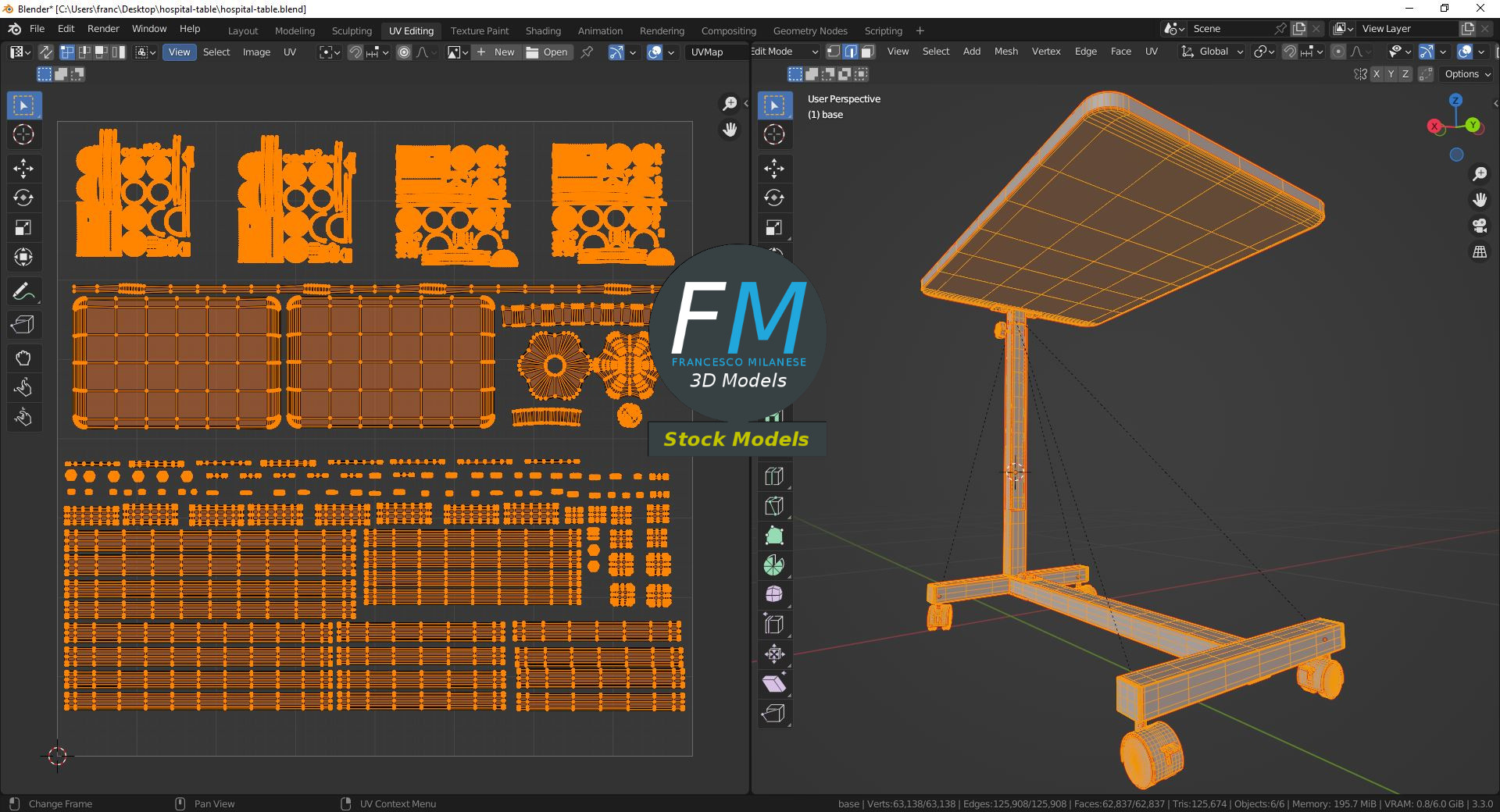
Task: Select the Spin tool
Action: point(774,565)
